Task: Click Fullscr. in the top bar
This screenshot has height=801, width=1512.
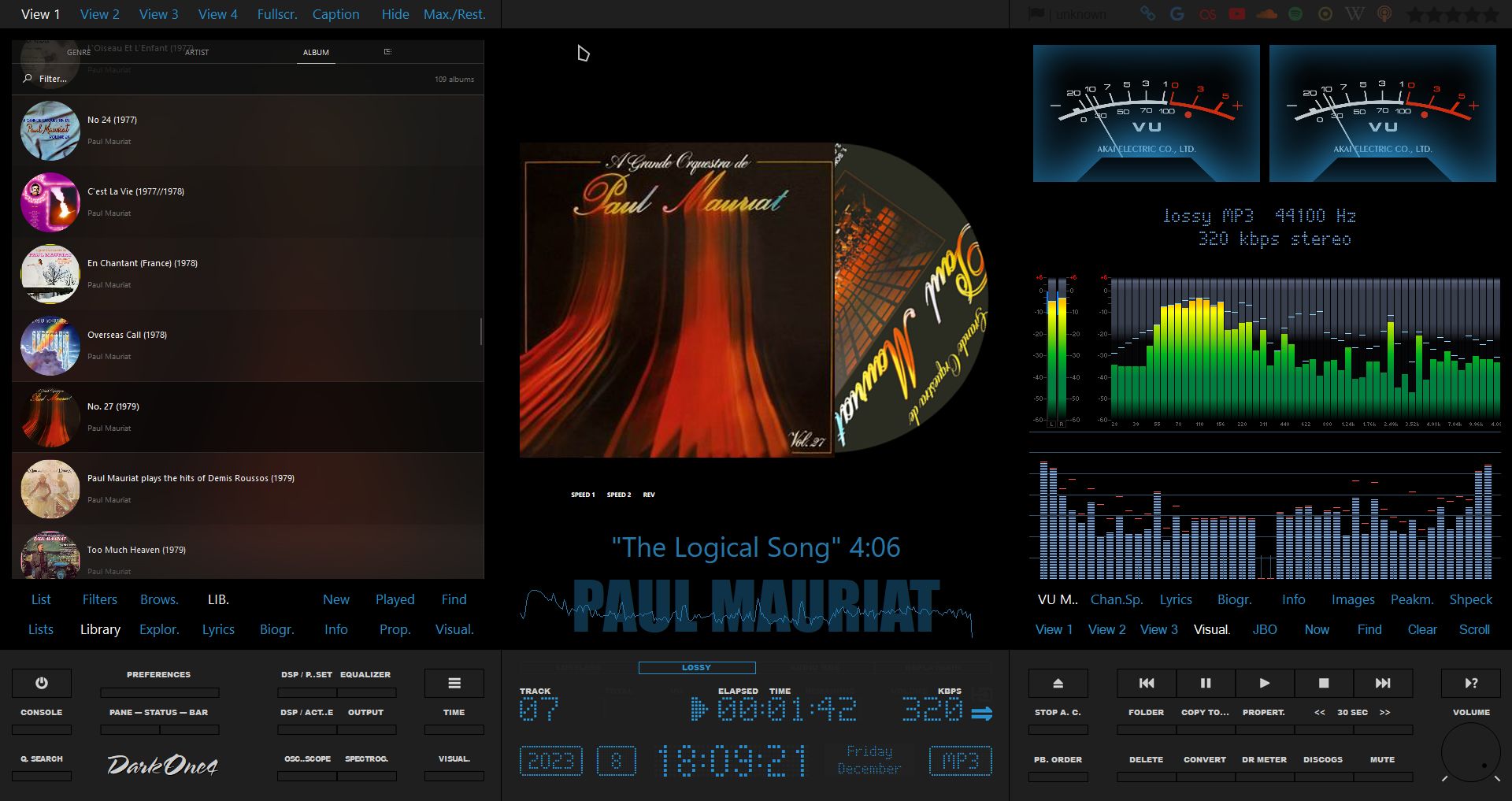Action: 276,14
